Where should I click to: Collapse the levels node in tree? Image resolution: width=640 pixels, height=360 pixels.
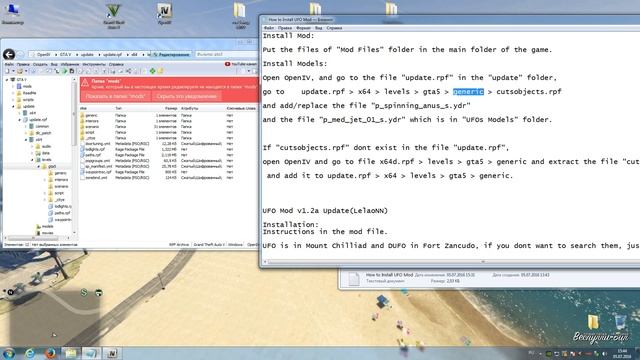tap(33, 160)
